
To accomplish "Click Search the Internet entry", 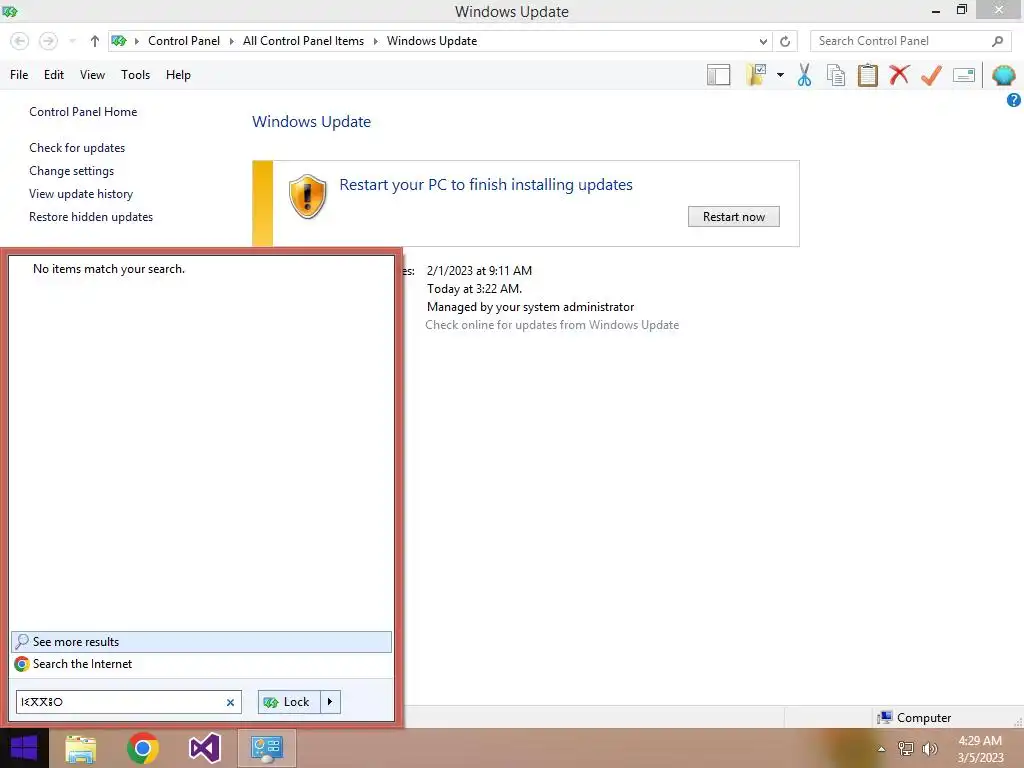I will [82, 664].
